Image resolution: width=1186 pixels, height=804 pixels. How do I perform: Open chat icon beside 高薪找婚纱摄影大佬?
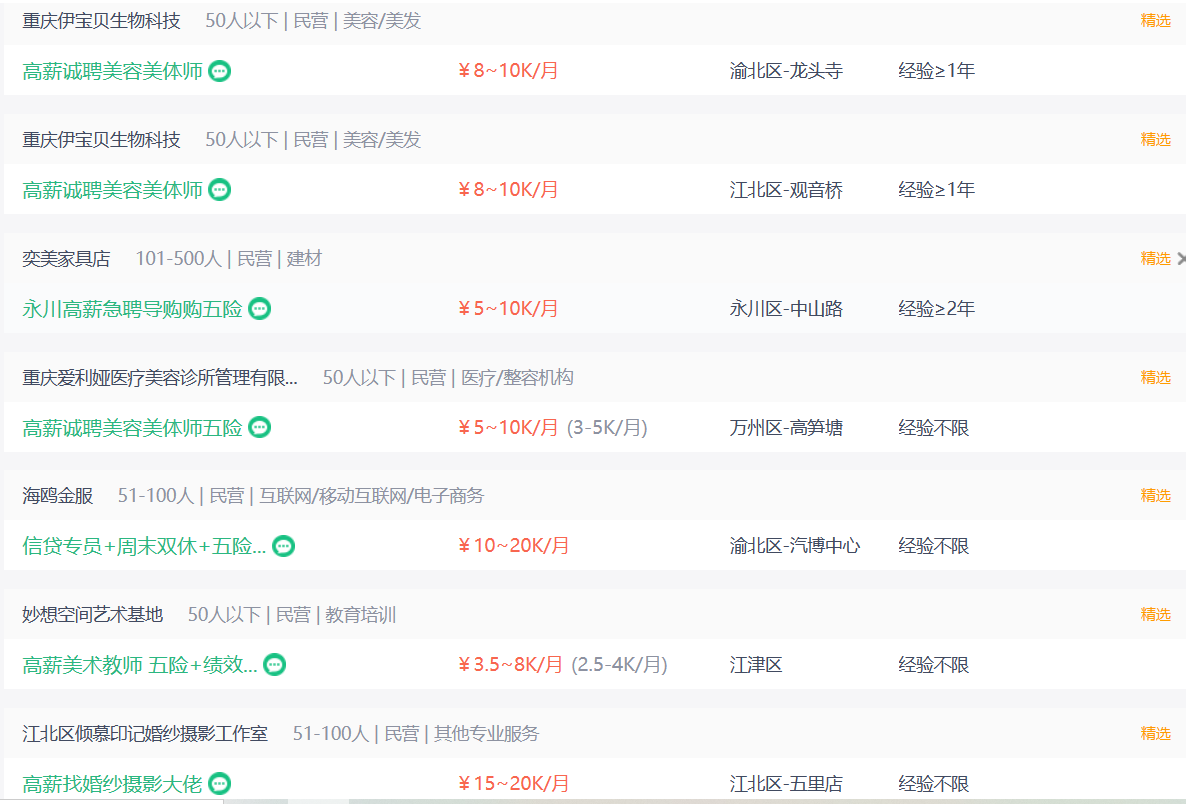point(219,784)
